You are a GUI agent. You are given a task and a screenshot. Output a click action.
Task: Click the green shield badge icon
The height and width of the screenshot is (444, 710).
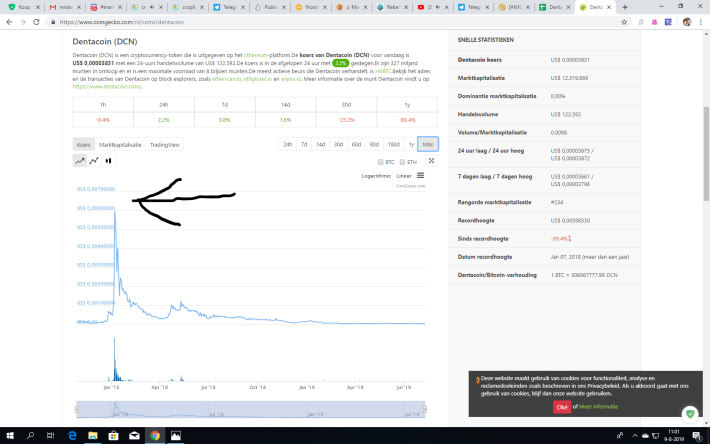click(690, 414)
